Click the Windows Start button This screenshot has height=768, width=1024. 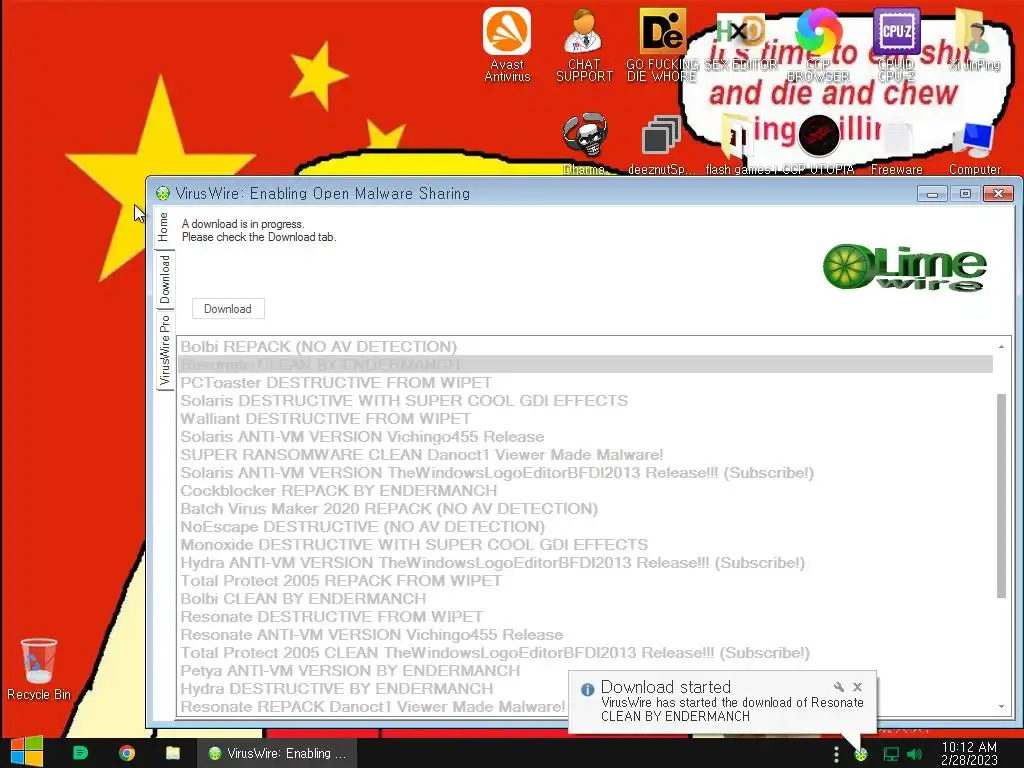point(26,752)
